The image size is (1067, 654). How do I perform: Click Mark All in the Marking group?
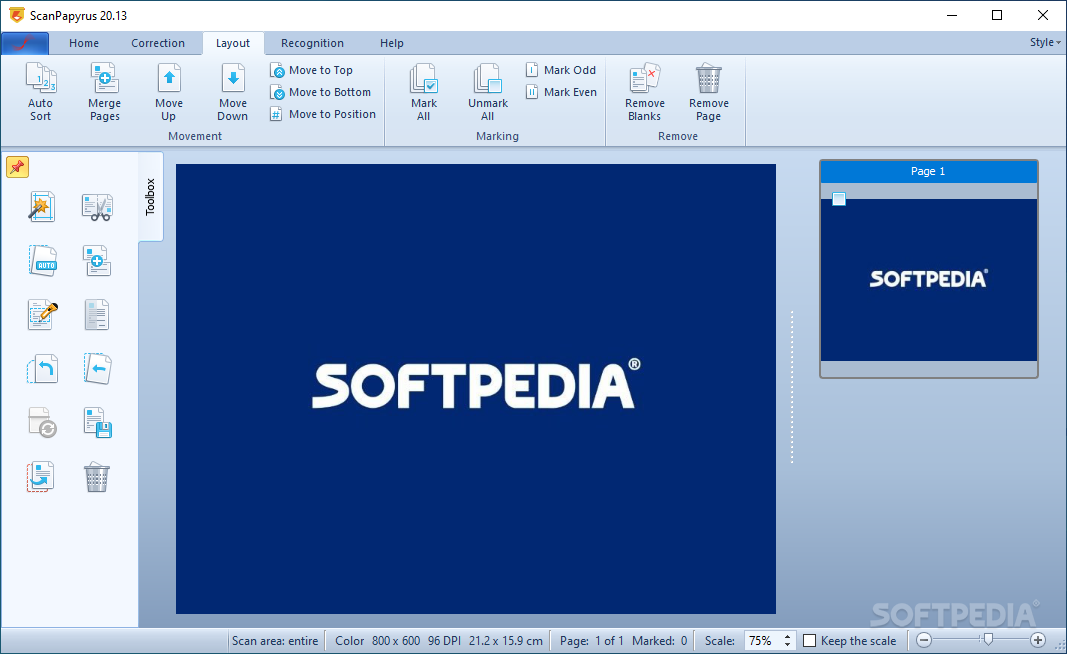pos(423,92)
